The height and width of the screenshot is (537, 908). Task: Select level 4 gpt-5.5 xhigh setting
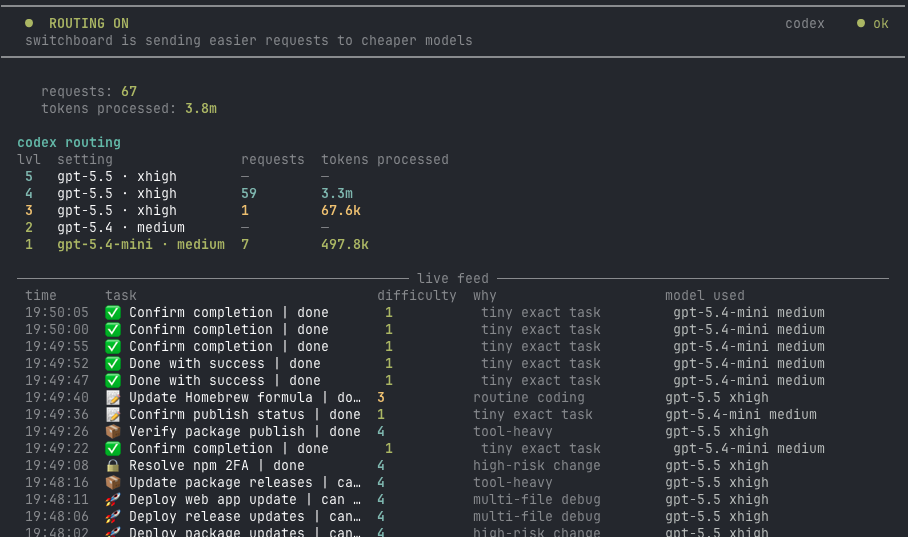(x=116, y=193)
